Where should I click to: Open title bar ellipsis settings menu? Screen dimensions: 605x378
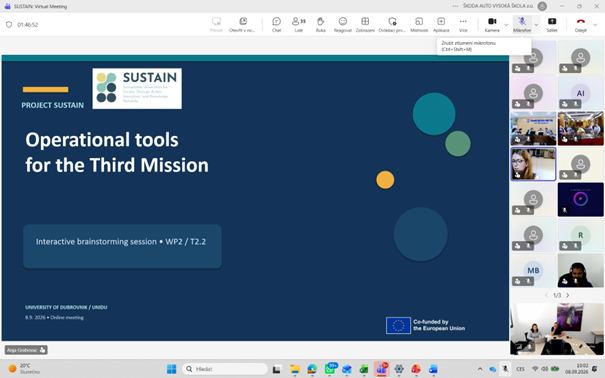455,6
